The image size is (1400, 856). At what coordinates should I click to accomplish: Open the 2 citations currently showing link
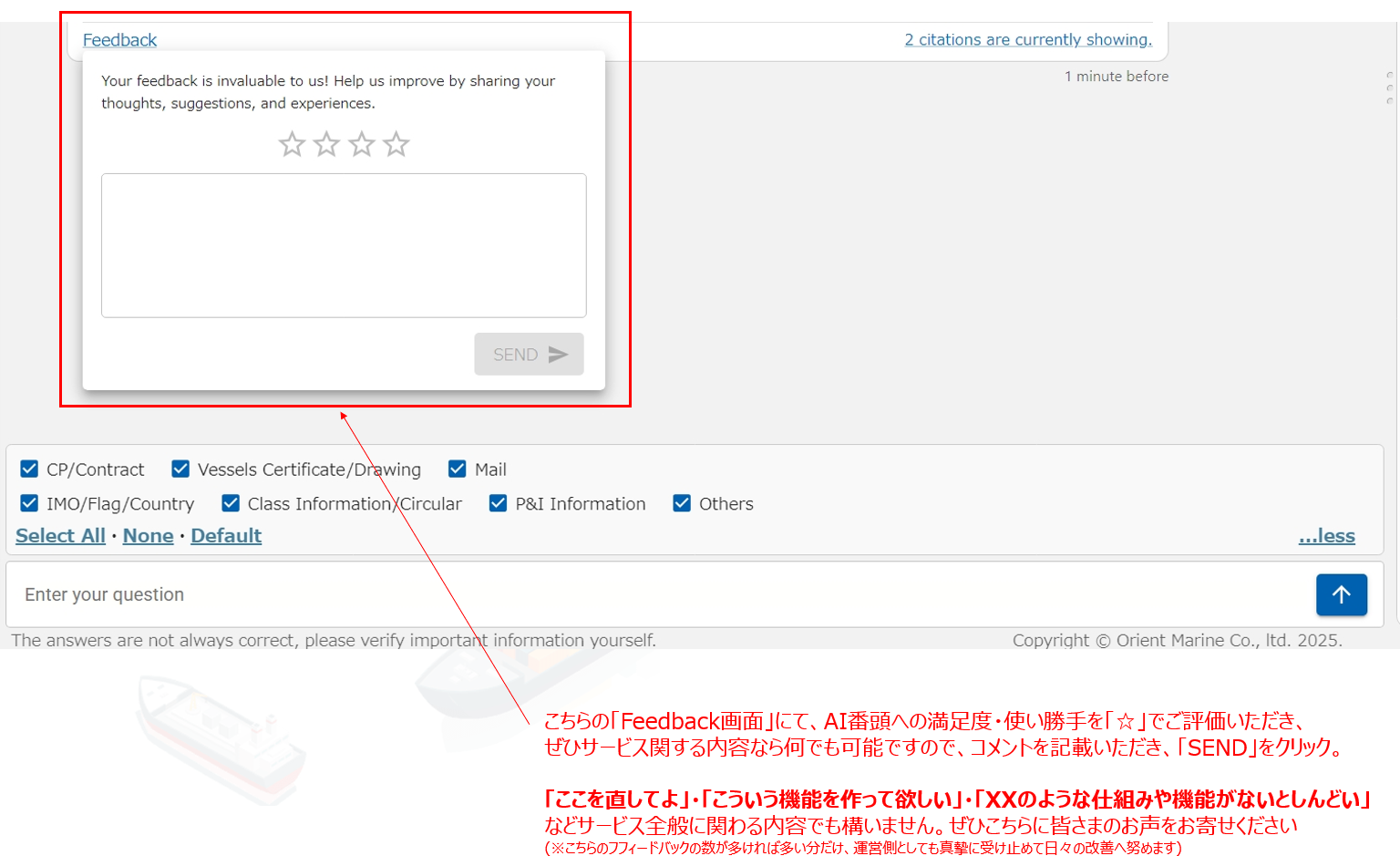pyautogui.click(x=1027, y=40)
